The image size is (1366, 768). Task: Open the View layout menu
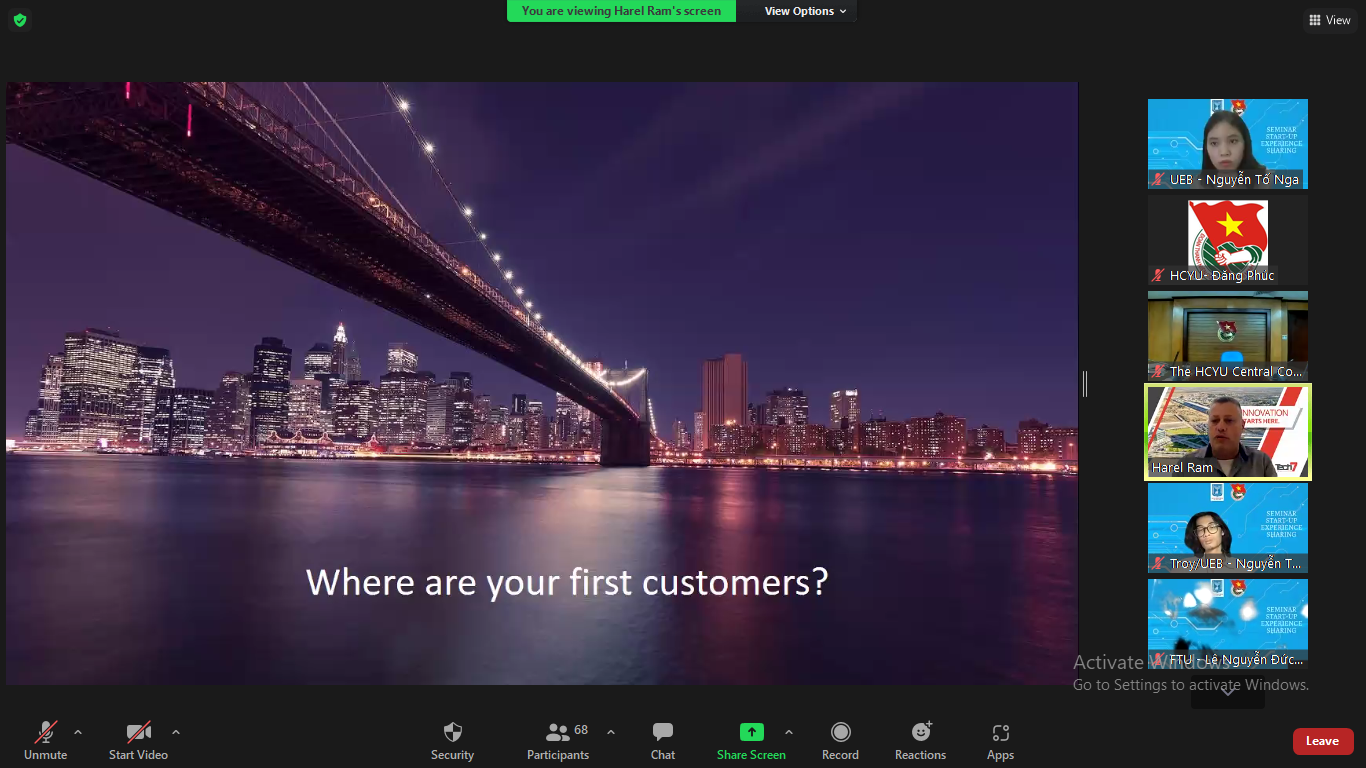coord(1329,20)
